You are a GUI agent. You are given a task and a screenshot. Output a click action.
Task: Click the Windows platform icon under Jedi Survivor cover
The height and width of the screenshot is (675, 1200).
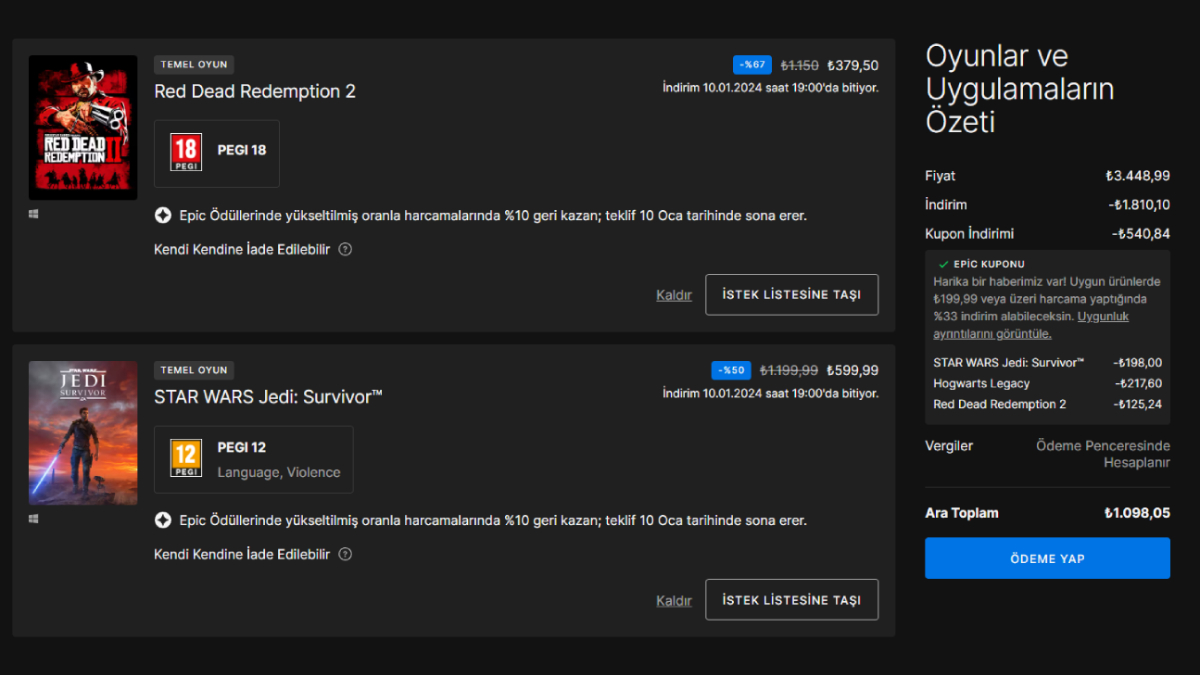(34, 519)
